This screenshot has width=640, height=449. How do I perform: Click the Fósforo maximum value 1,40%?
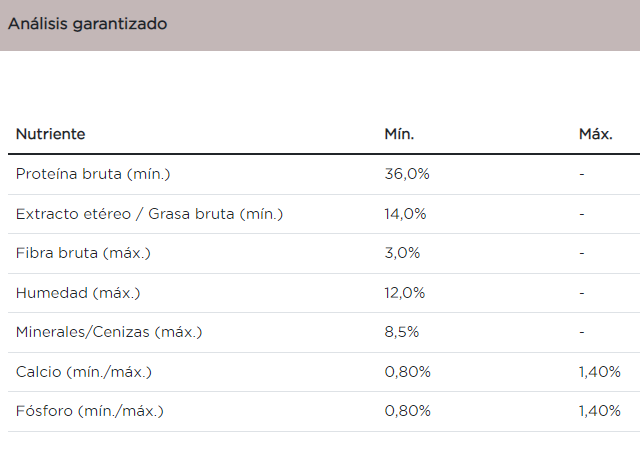coord(599,411)
